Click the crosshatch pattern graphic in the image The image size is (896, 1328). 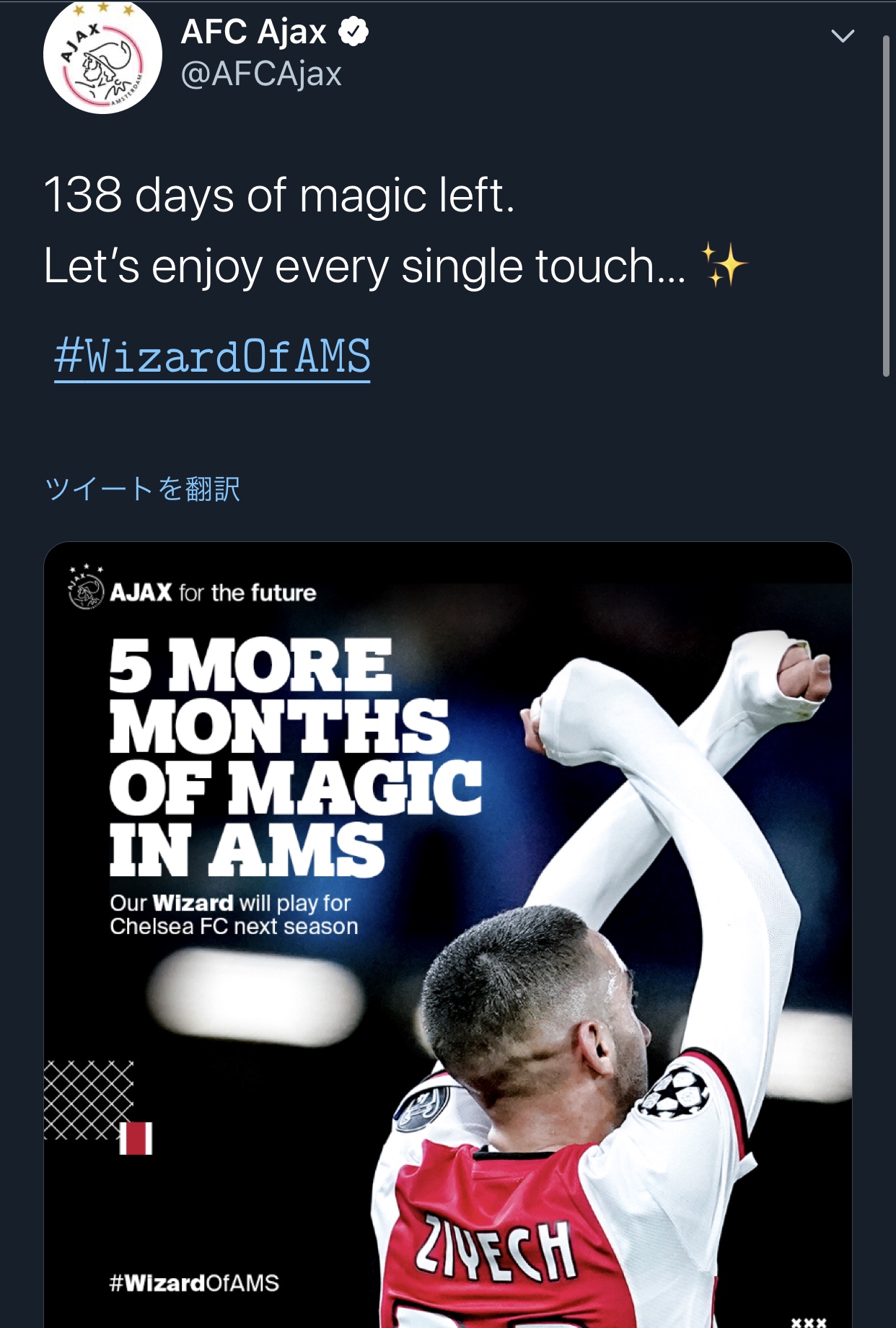tap(89, 1100)
